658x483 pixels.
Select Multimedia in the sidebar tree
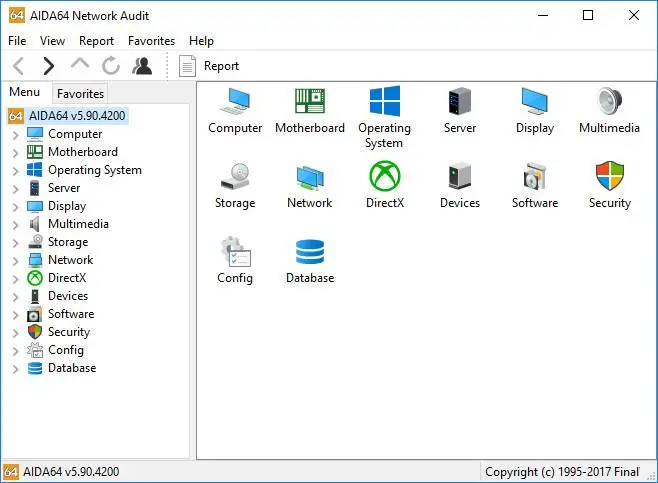(78, 224)
